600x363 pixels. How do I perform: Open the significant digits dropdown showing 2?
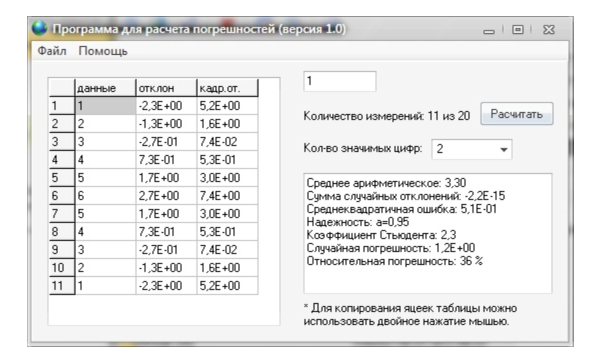click(472, 149)
